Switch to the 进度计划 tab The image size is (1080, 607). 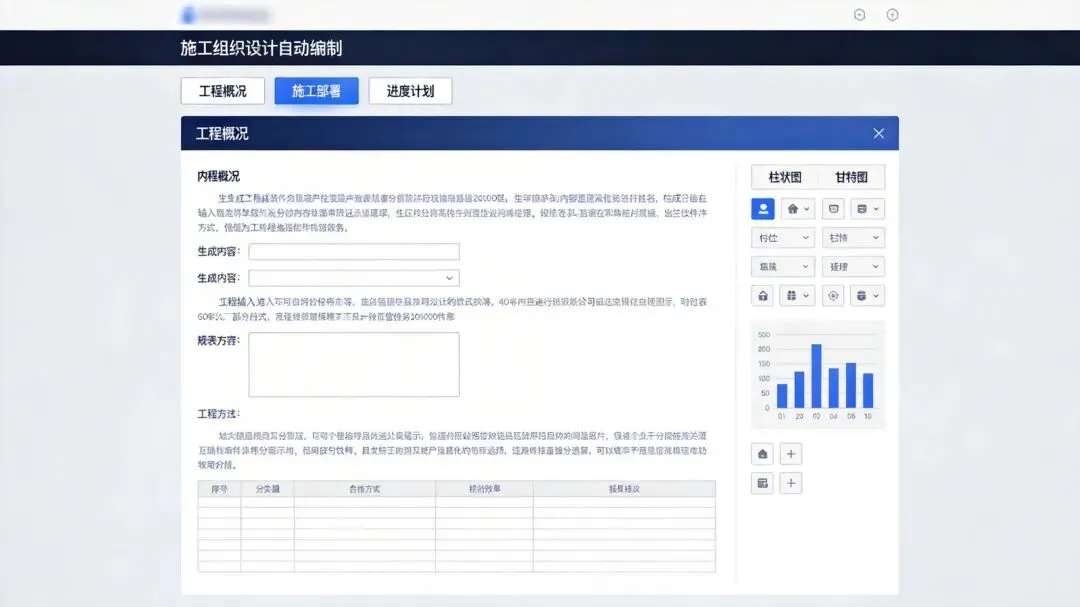pos(410,91)
